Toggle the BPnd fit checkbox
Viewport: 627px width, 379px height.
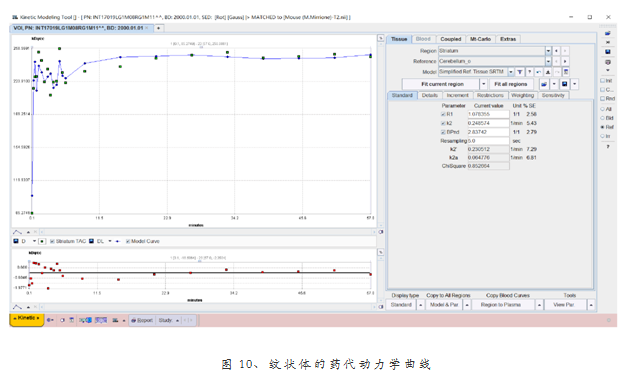[443, 132]
